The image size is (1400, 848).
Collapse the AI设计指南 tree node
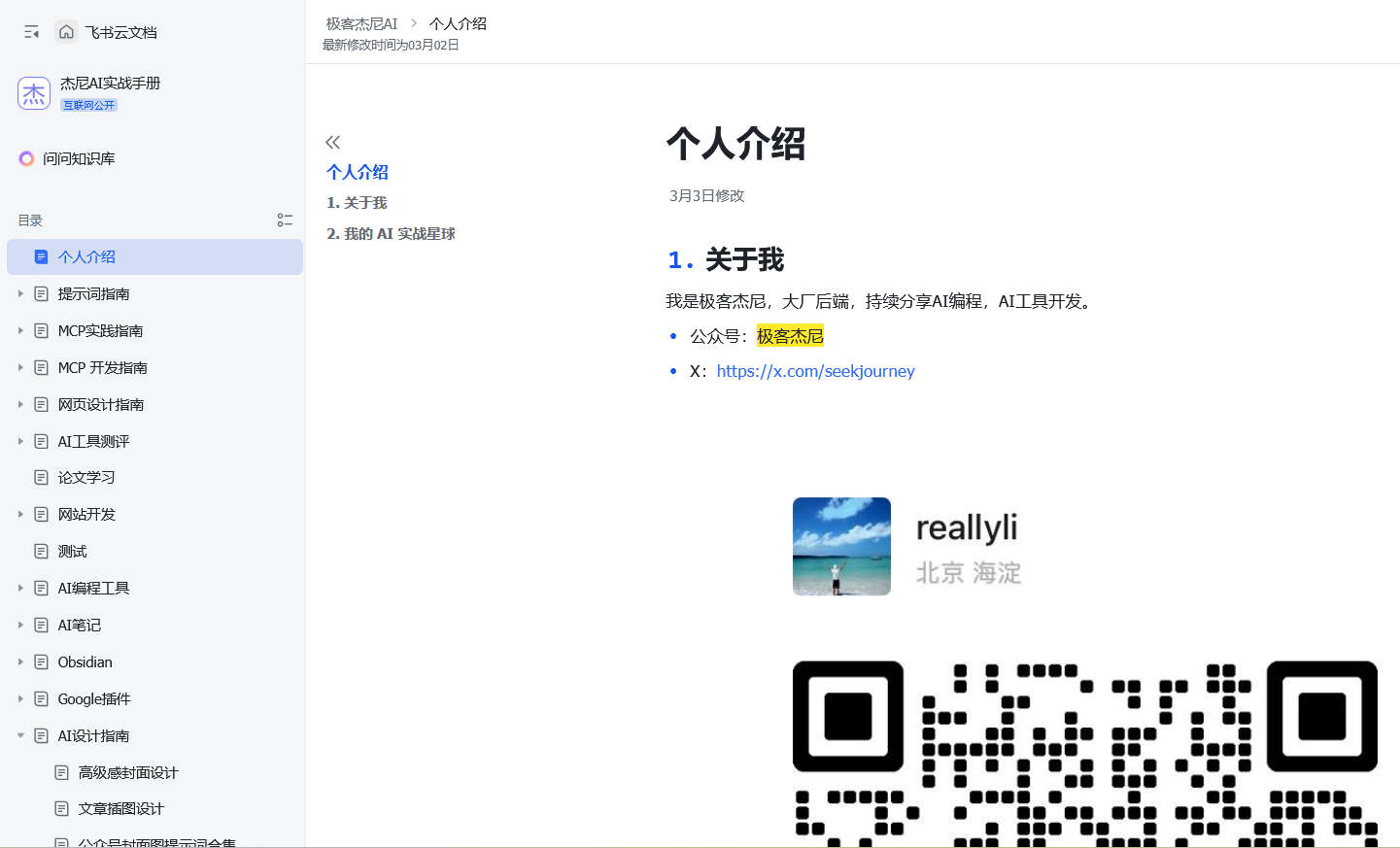point(20,735)
